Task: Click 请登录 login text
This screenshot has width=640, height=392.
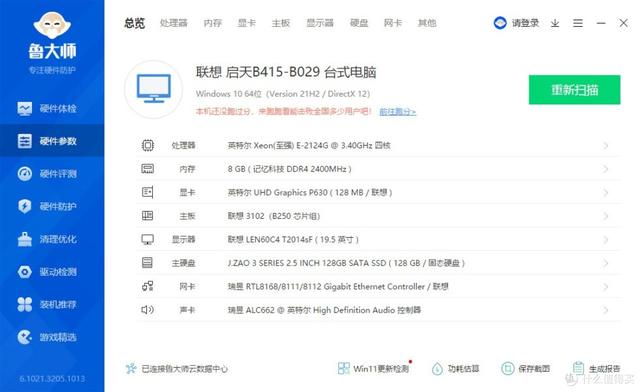Action: (526, 23)
